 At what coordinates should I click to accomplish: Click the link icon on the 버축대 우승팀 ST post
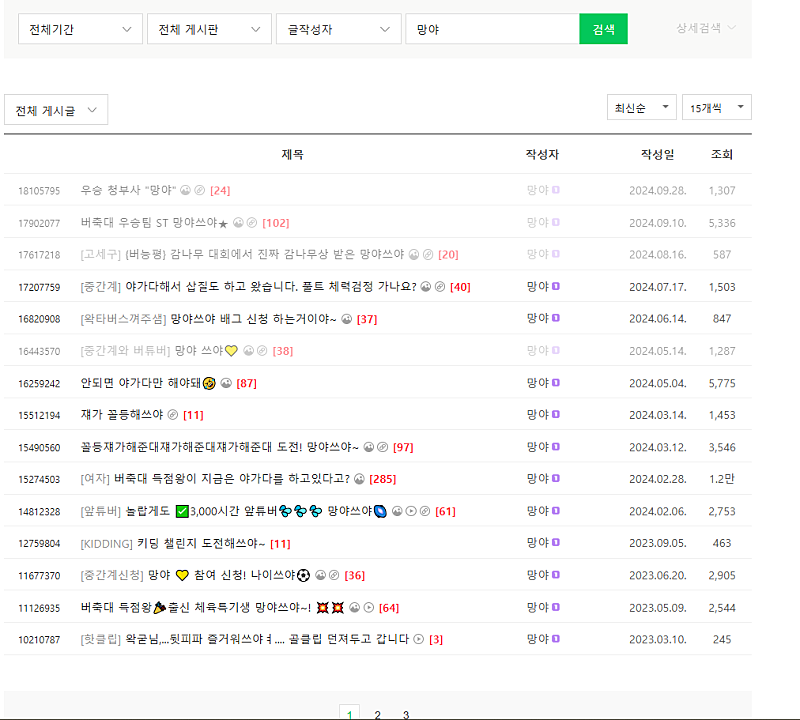point(252,223)
